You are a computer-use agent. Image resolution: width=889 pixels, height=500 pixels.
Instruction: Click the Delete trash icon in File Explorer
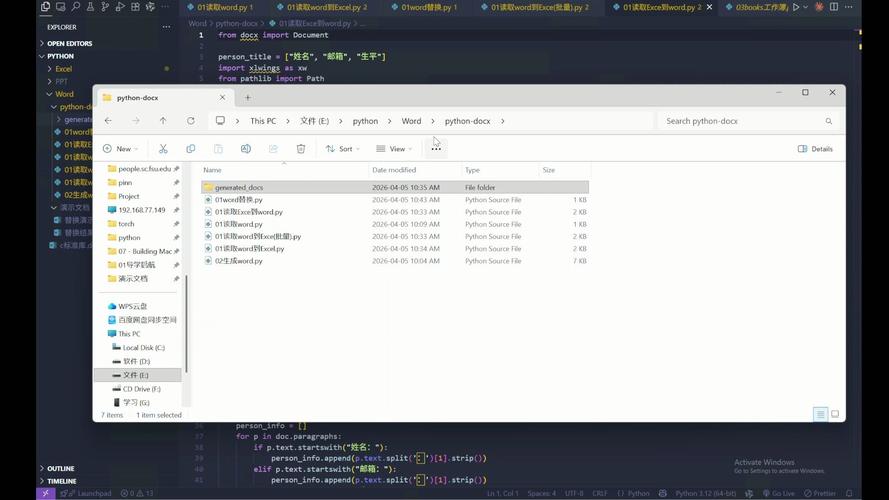point(300,149)
